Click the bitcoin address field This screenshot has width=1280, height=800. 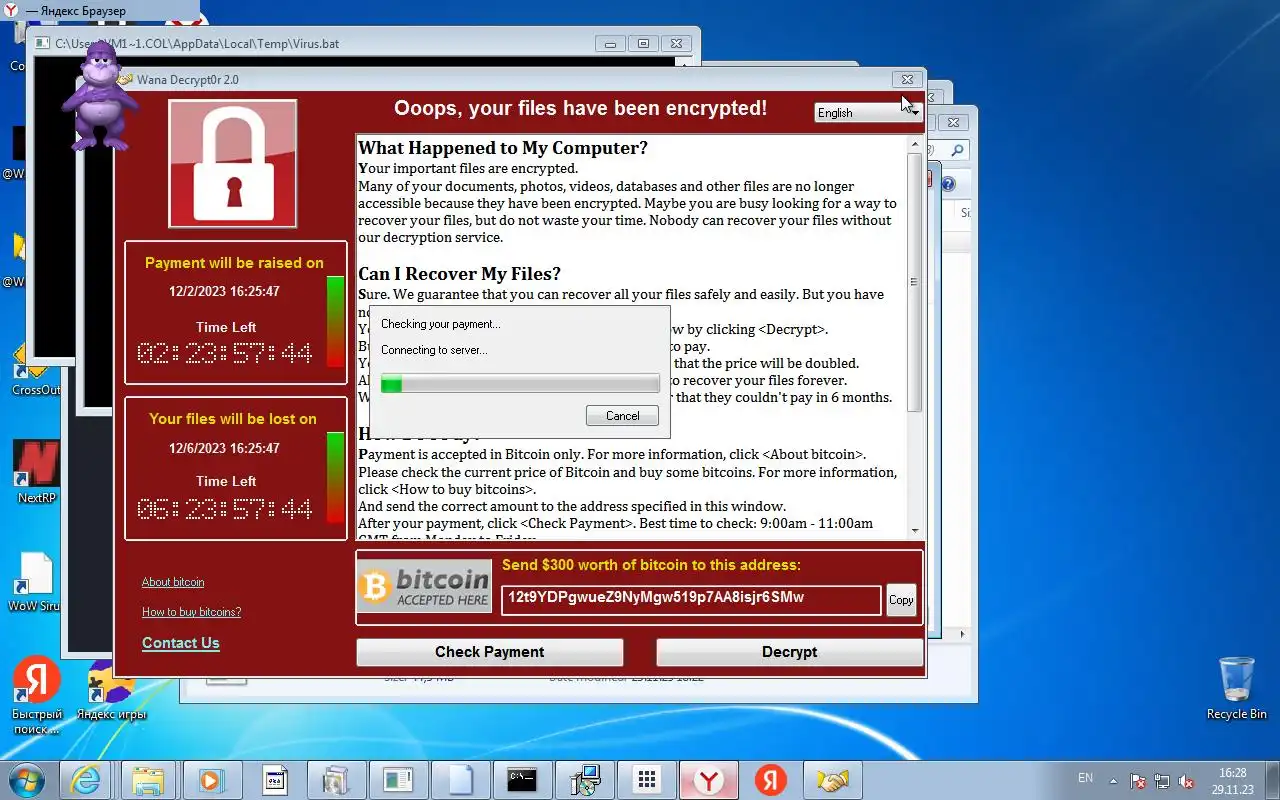point(691,600)
